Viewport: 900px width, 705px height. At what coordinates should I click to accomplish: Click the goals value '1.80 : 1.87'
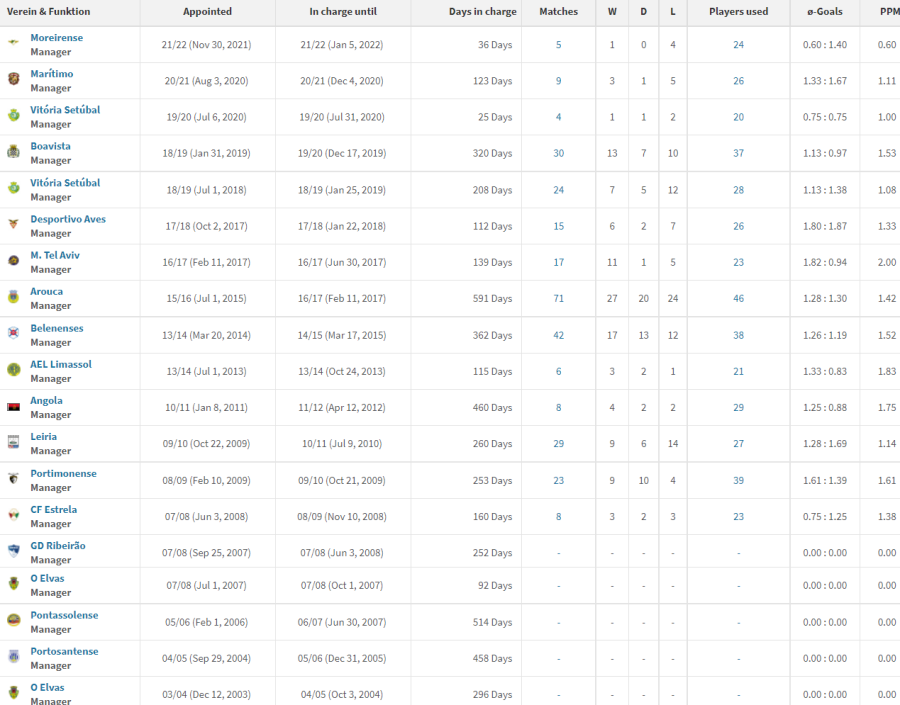pos(825,226)
